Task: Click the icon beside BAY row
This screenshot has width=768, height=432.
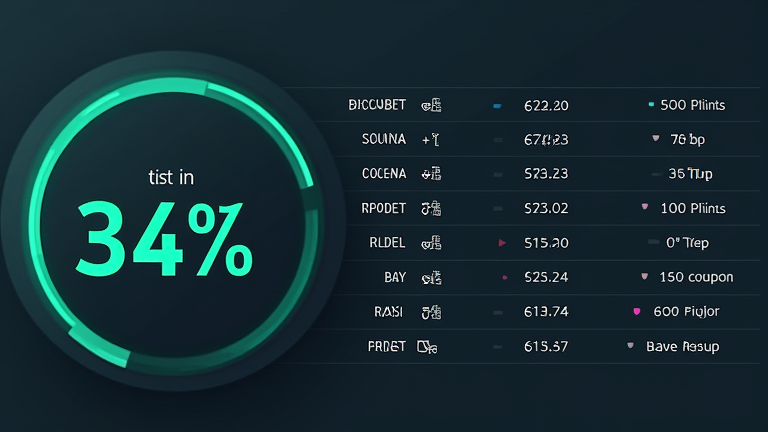Action: click(431, 278)
